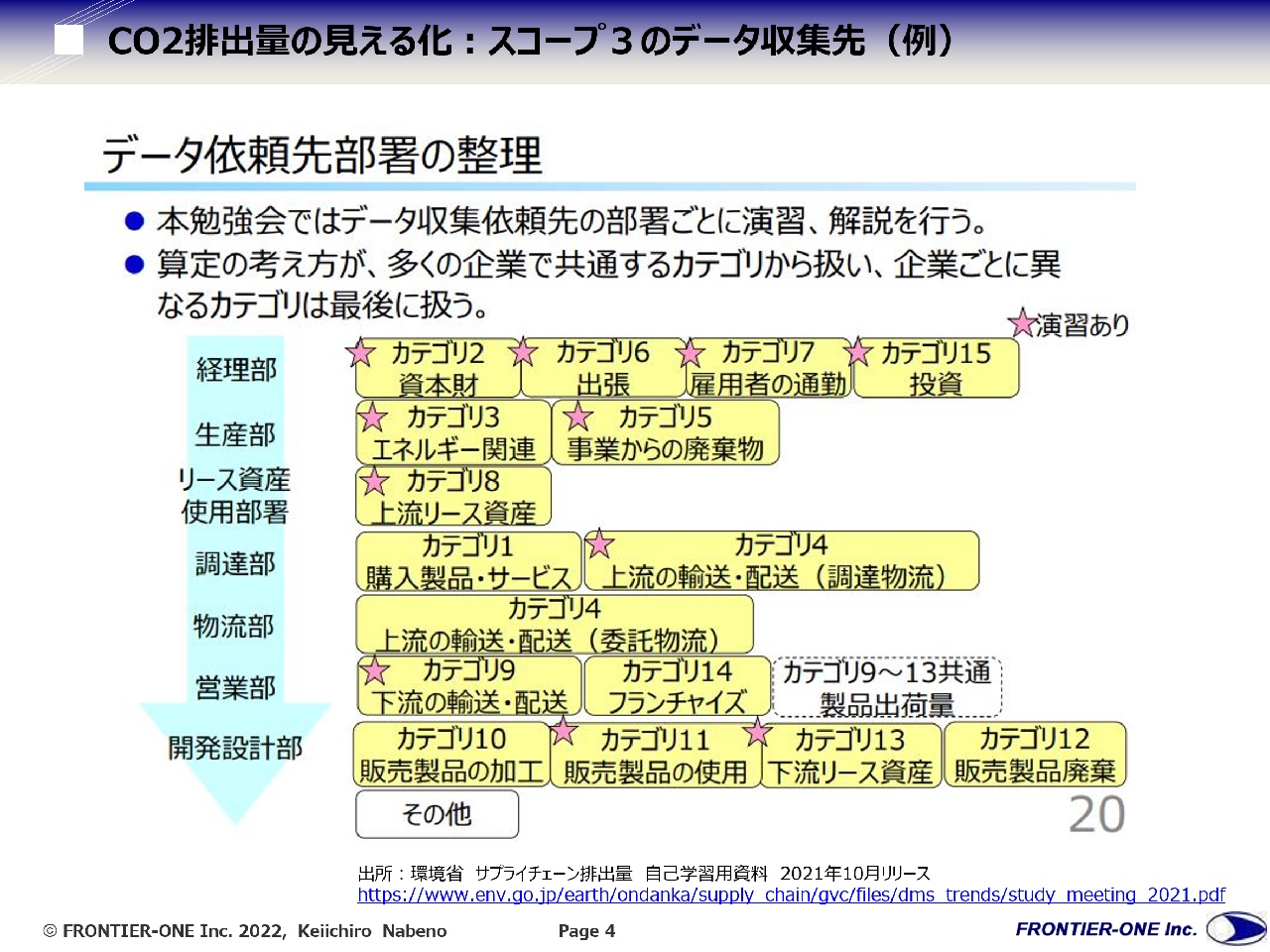Viewport: 1270px width, 952px height.
Task: Click the その他 box
Action: pyautogui.click(x=437, y=815)
